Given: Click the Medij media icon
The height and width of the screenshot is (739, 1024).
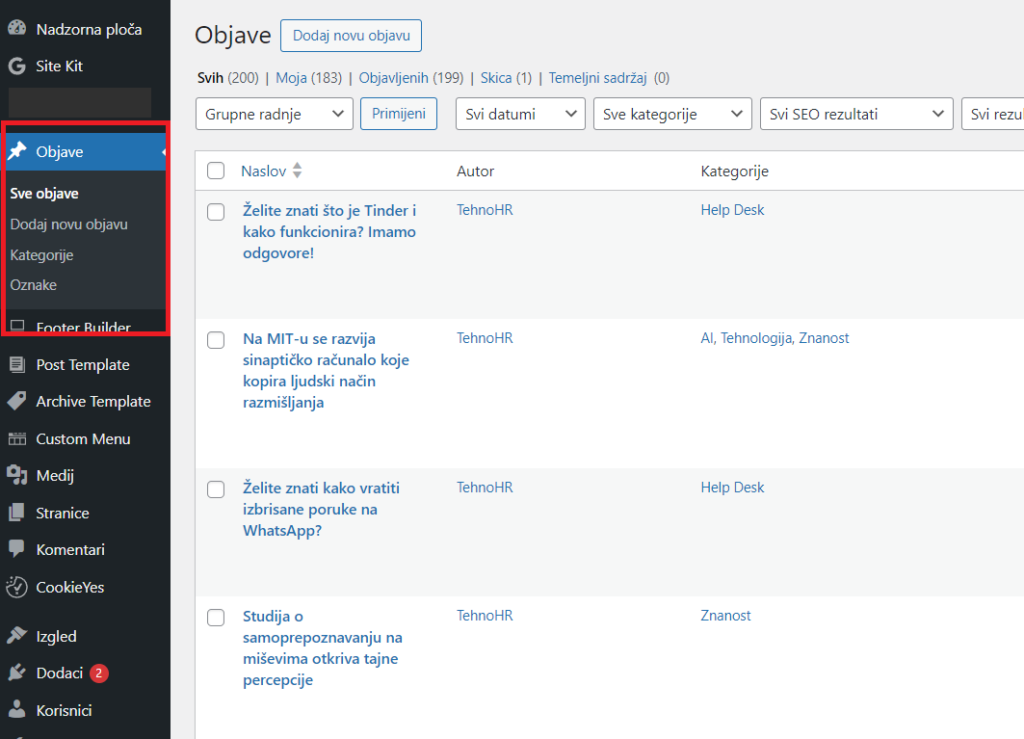Looking at the screenshot, I should point(16,475).
